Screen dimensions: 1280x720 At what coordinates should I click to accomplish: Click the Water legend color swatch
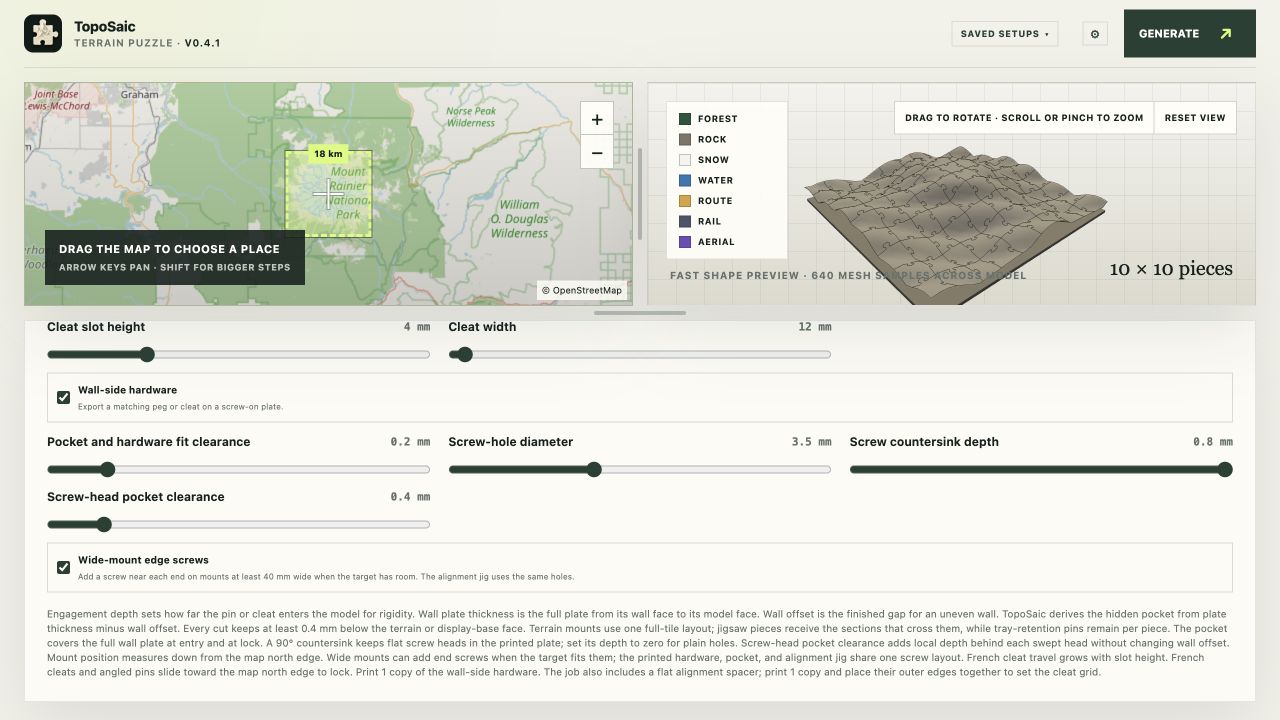point(685,180)
